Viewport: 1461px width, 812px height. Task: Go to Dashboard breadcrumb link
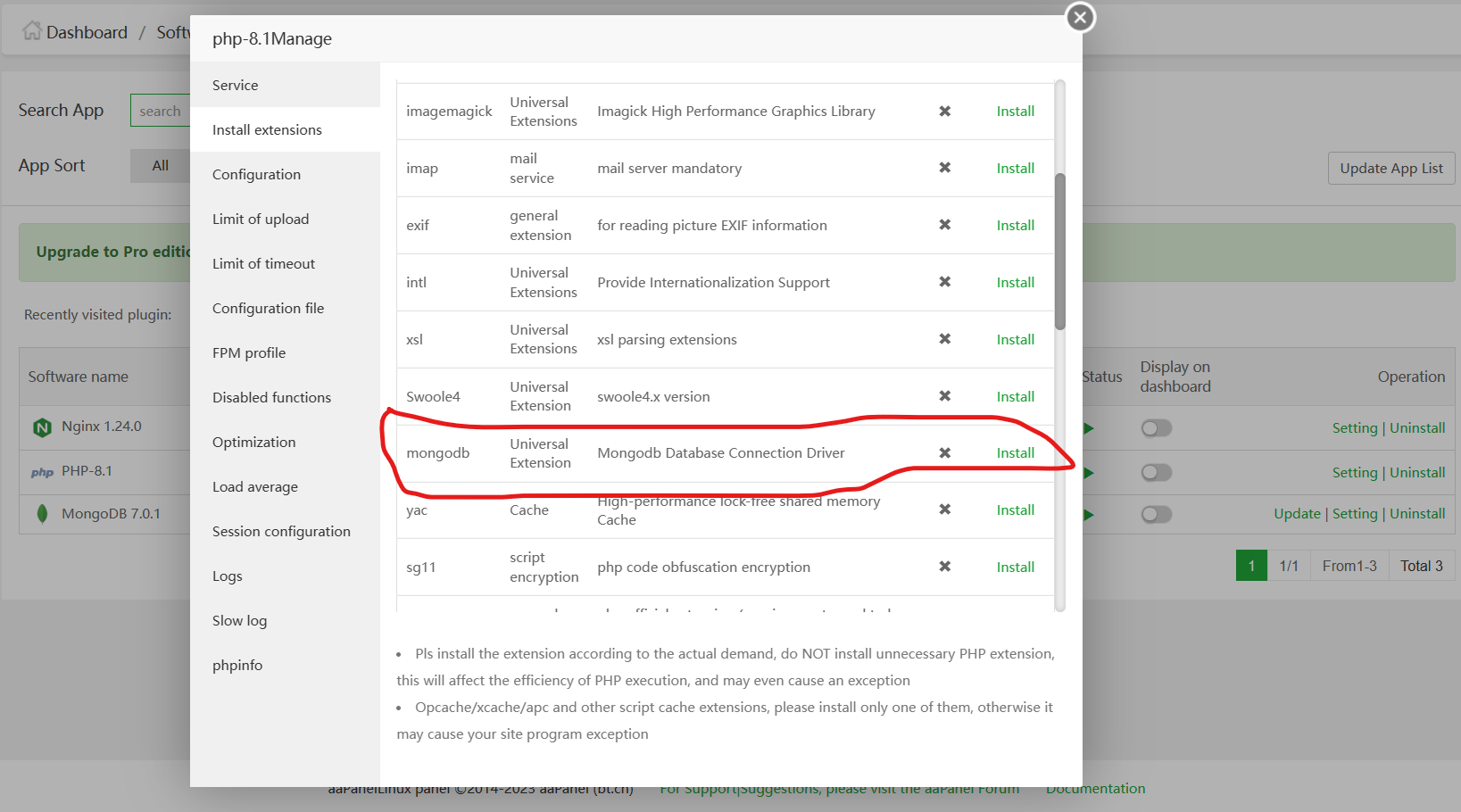click(x=87, y=32)
